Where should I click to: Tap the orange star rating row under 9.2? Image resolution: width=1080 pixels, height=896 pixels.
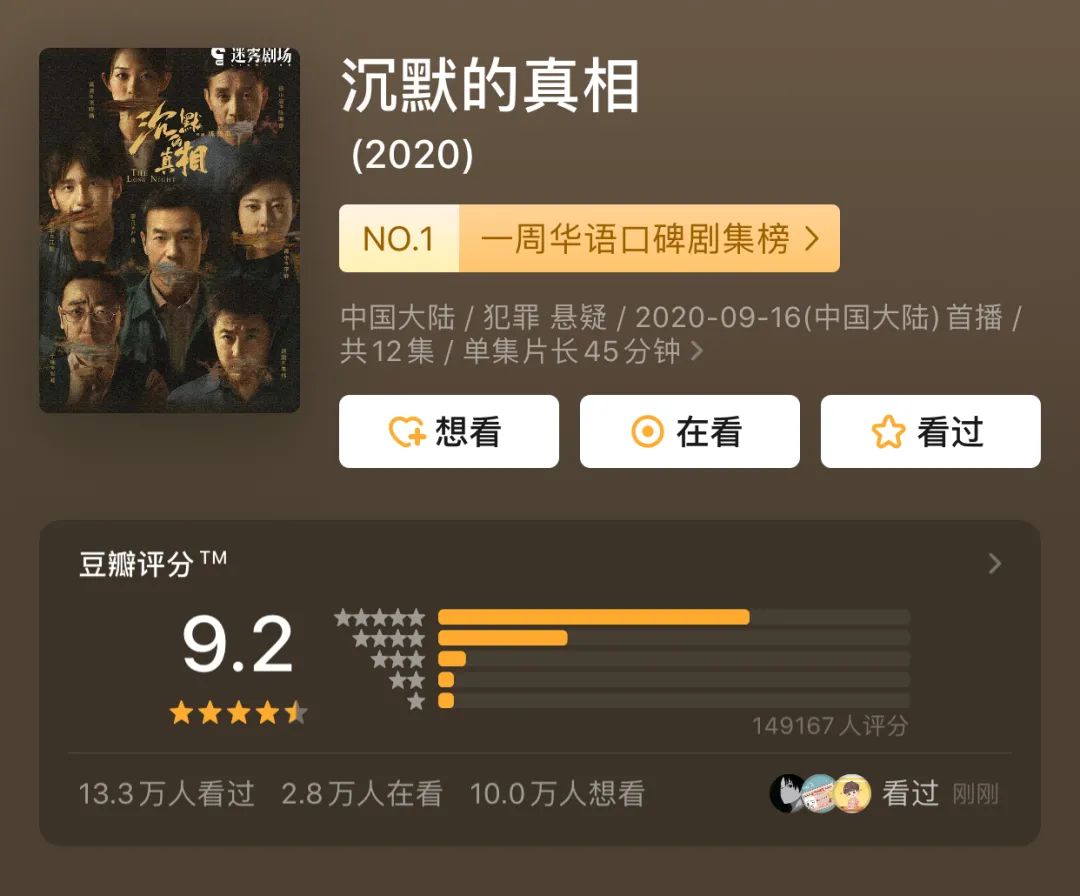coord(238,713)
